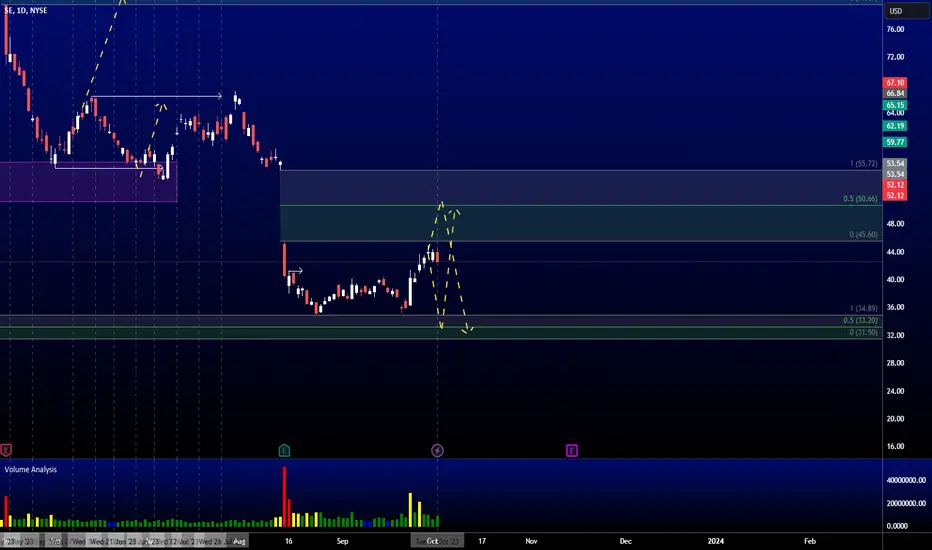Screen dimensions: 932x550
Task: Open the USD currency selector
Action: 906,11
